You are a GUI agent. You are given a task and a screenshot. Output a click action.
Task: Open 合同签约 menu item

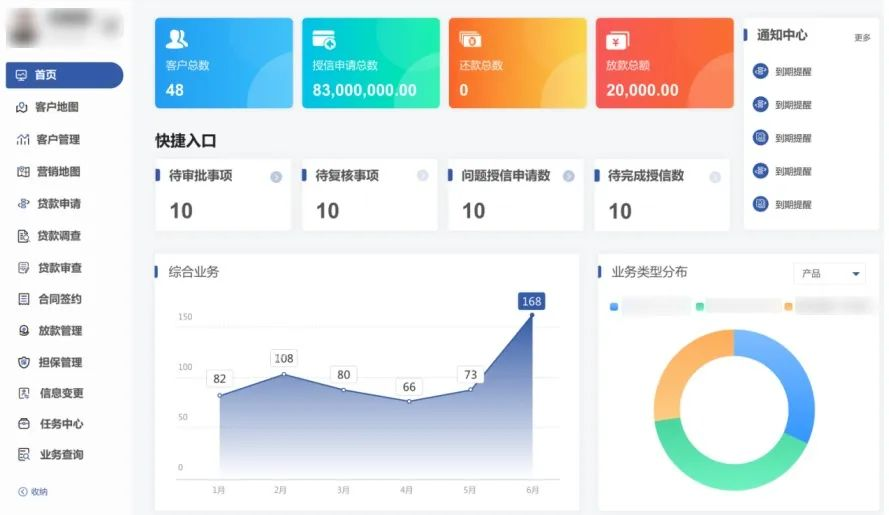click(59, 299)
